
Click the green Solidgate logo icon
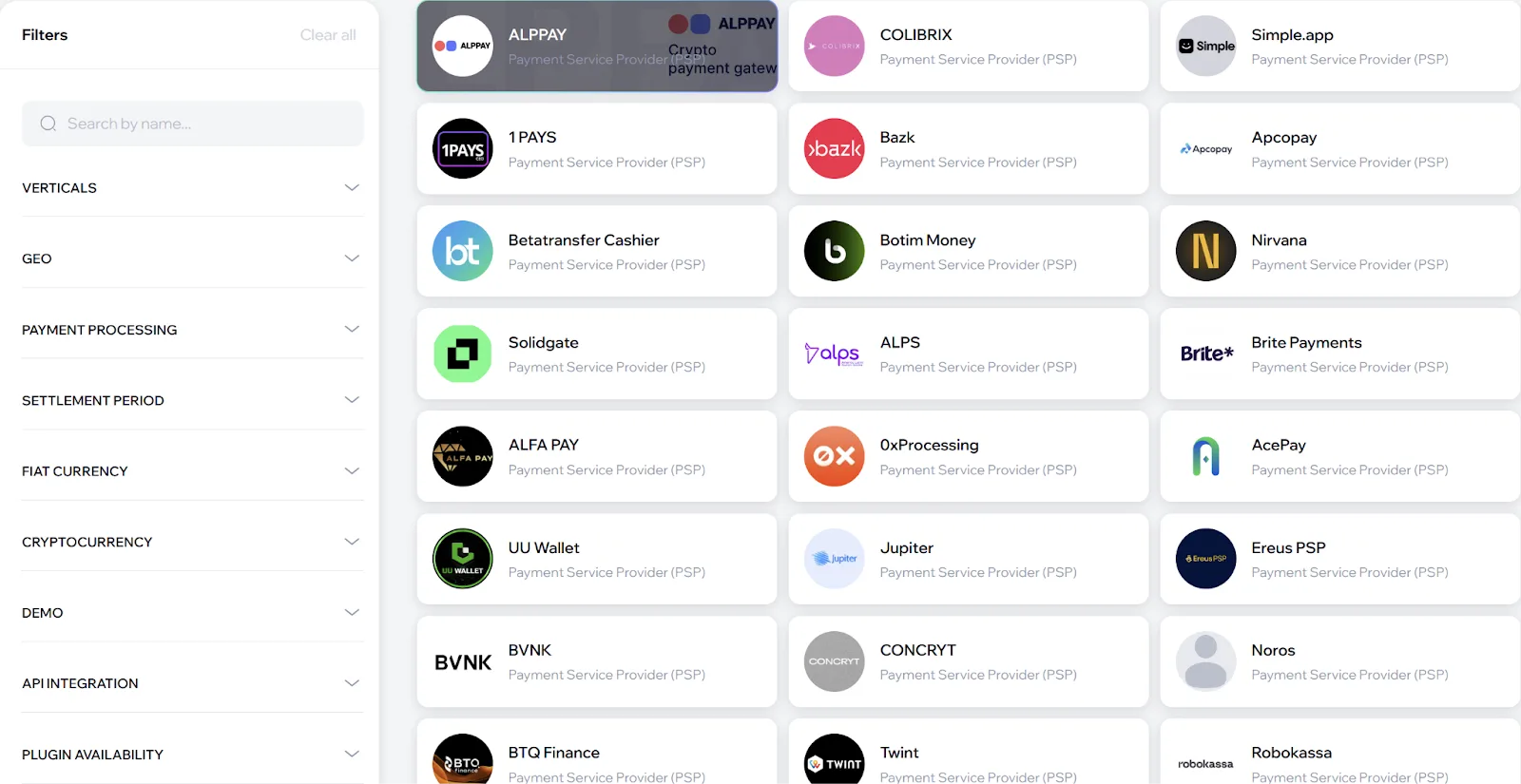coord(463,354)
